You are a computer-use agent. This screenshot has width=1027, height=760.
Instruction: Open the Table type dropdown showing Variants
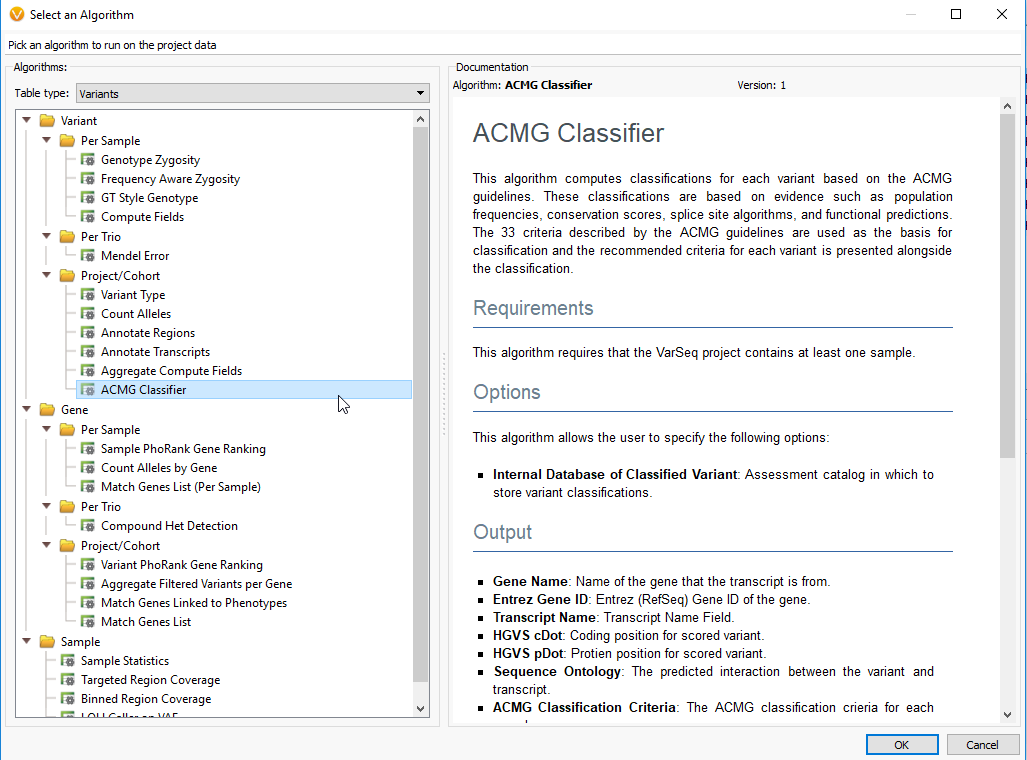tap(419, 92)
